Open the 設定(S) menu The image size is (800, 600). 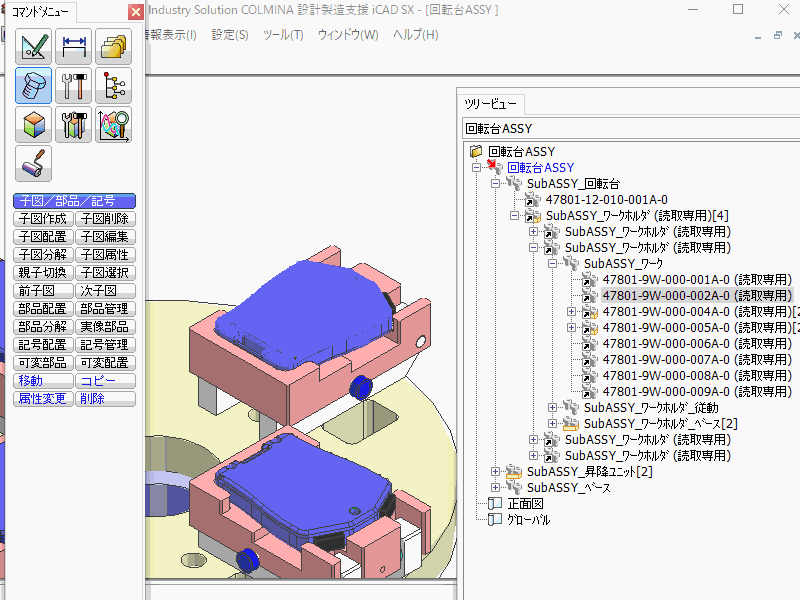[x=230, y=35]
